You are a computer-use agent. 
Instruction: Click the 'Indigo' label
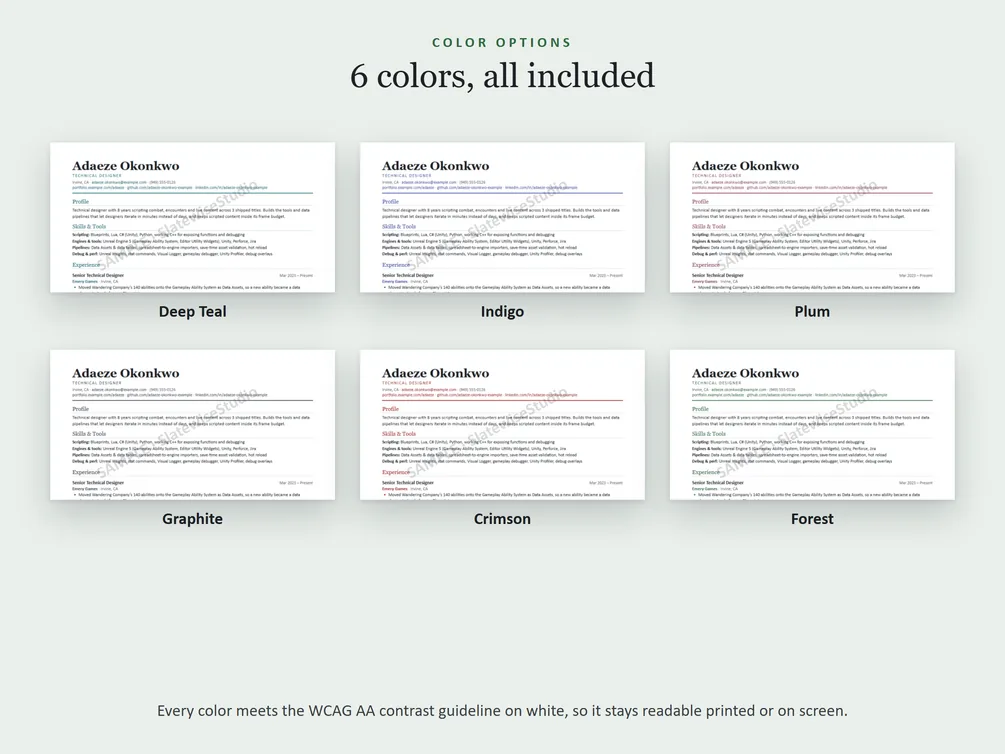[x=502, y=312]
